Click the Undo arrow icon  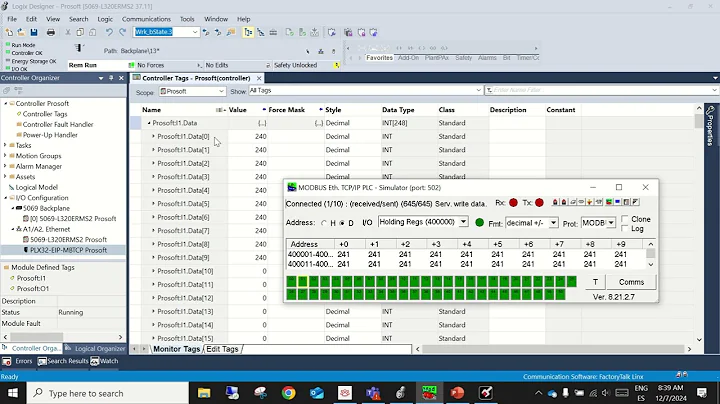click(109, 32)
